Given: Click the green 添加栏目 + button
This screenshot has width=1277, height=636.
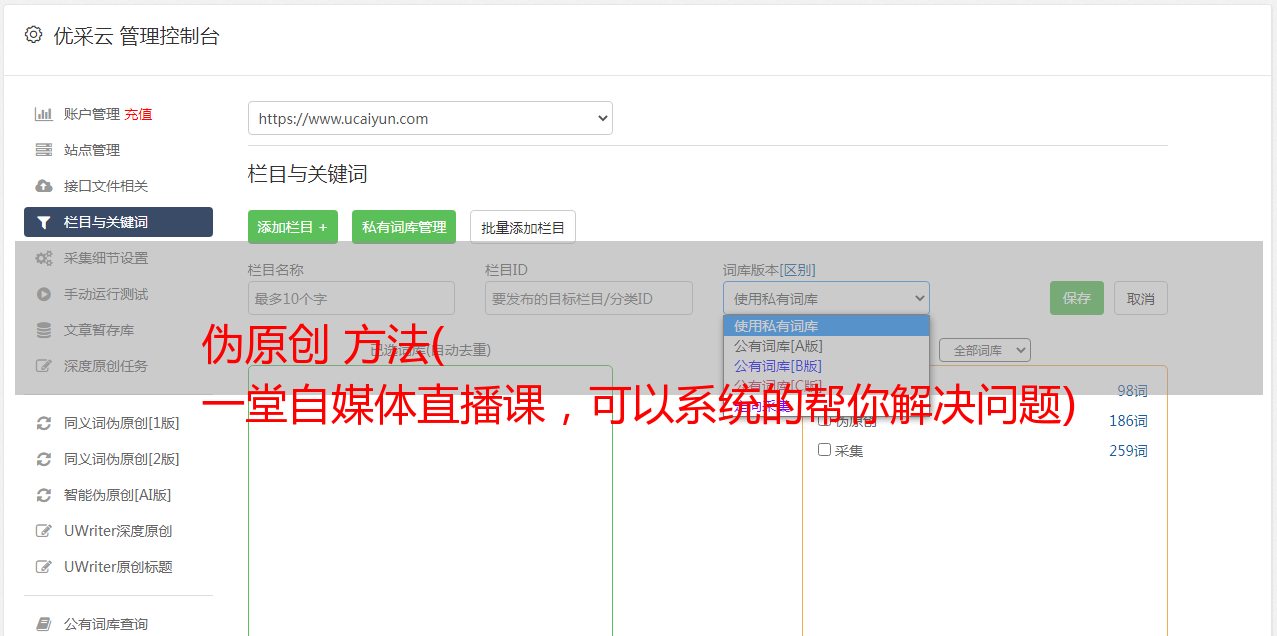Looking at the screenshot, I should point(293,227).
